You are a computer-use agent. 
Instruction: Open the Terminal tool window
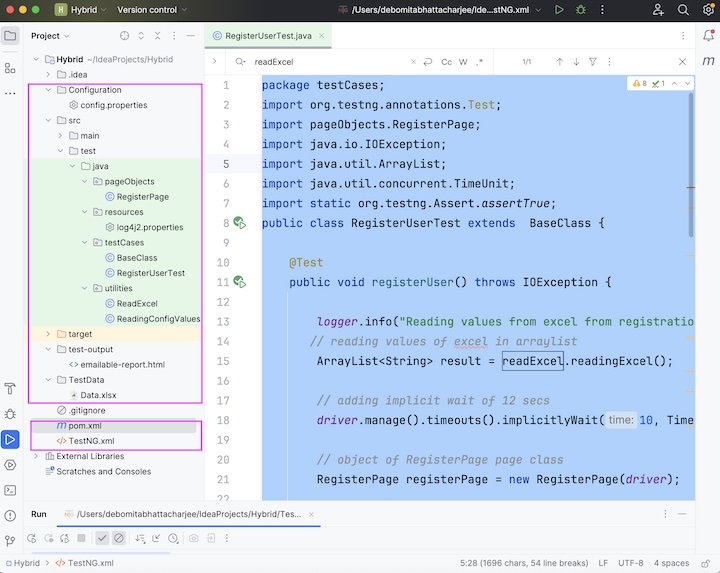tap(10, 490)
